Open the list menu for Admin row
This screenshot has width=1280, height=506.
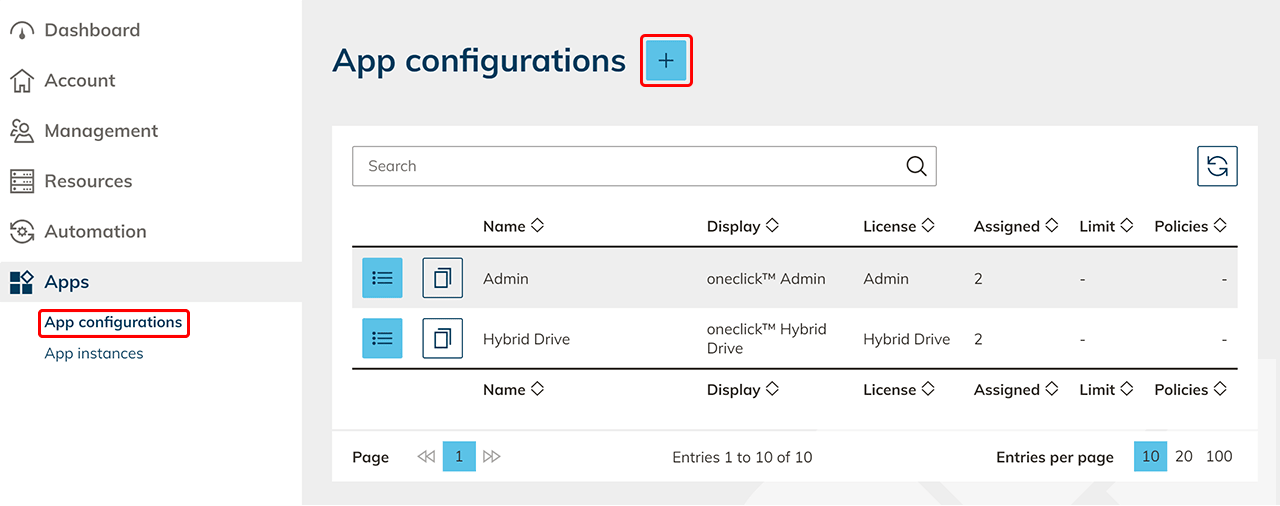coord(382,278)
